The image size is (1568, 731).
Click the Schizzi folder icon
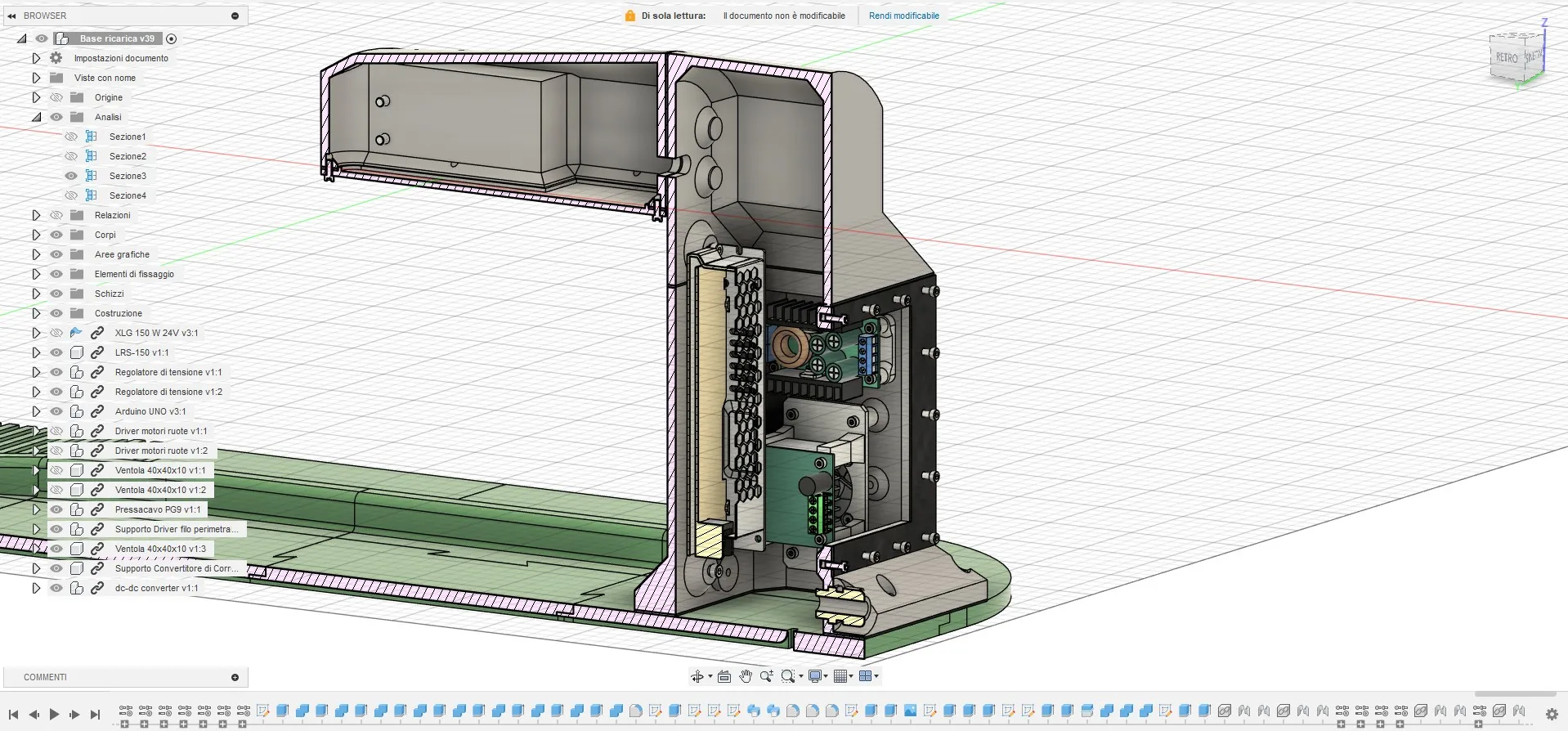(x=77, y=294)
